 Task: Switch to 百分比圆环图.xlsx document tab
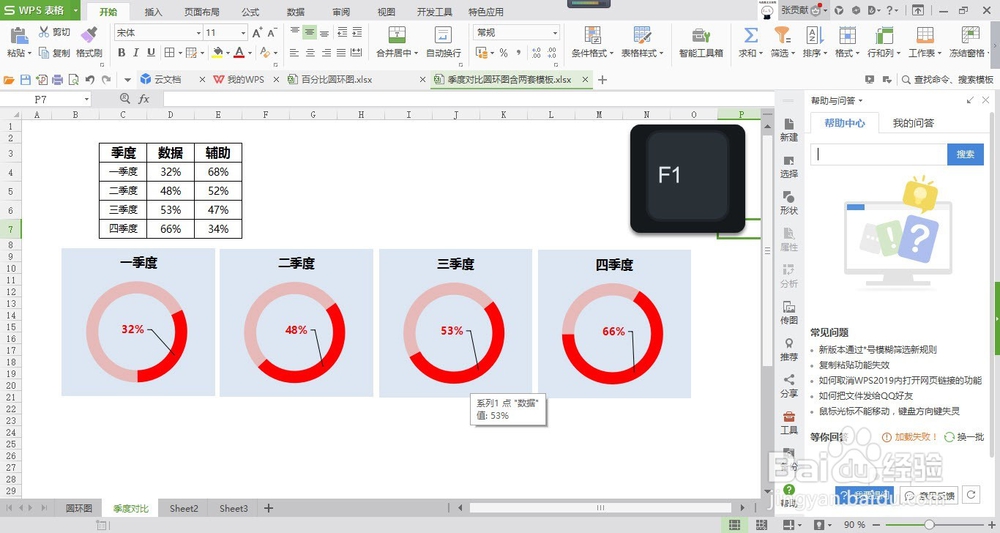[336, 80]
